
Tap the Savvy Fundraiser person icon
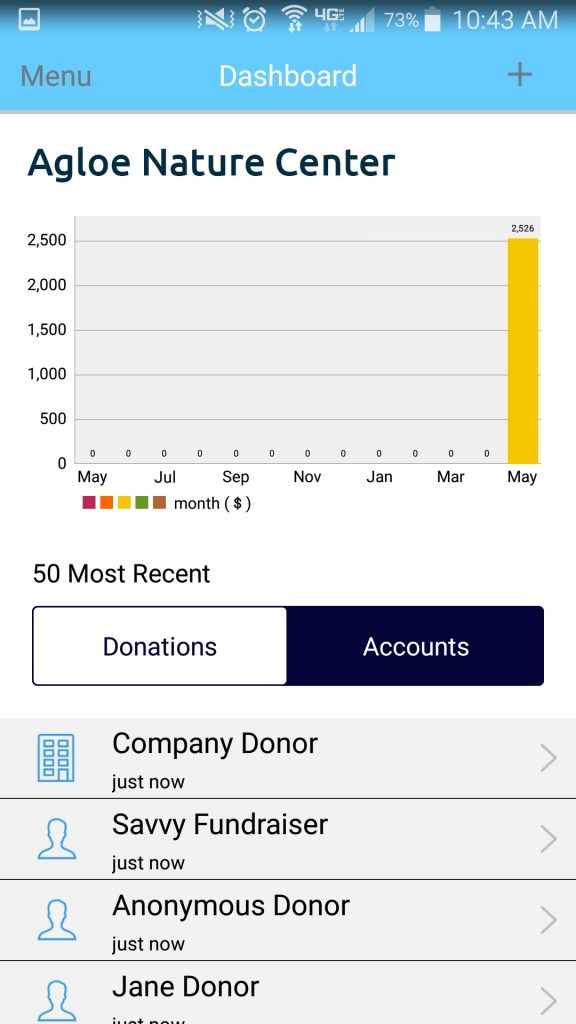57,839
